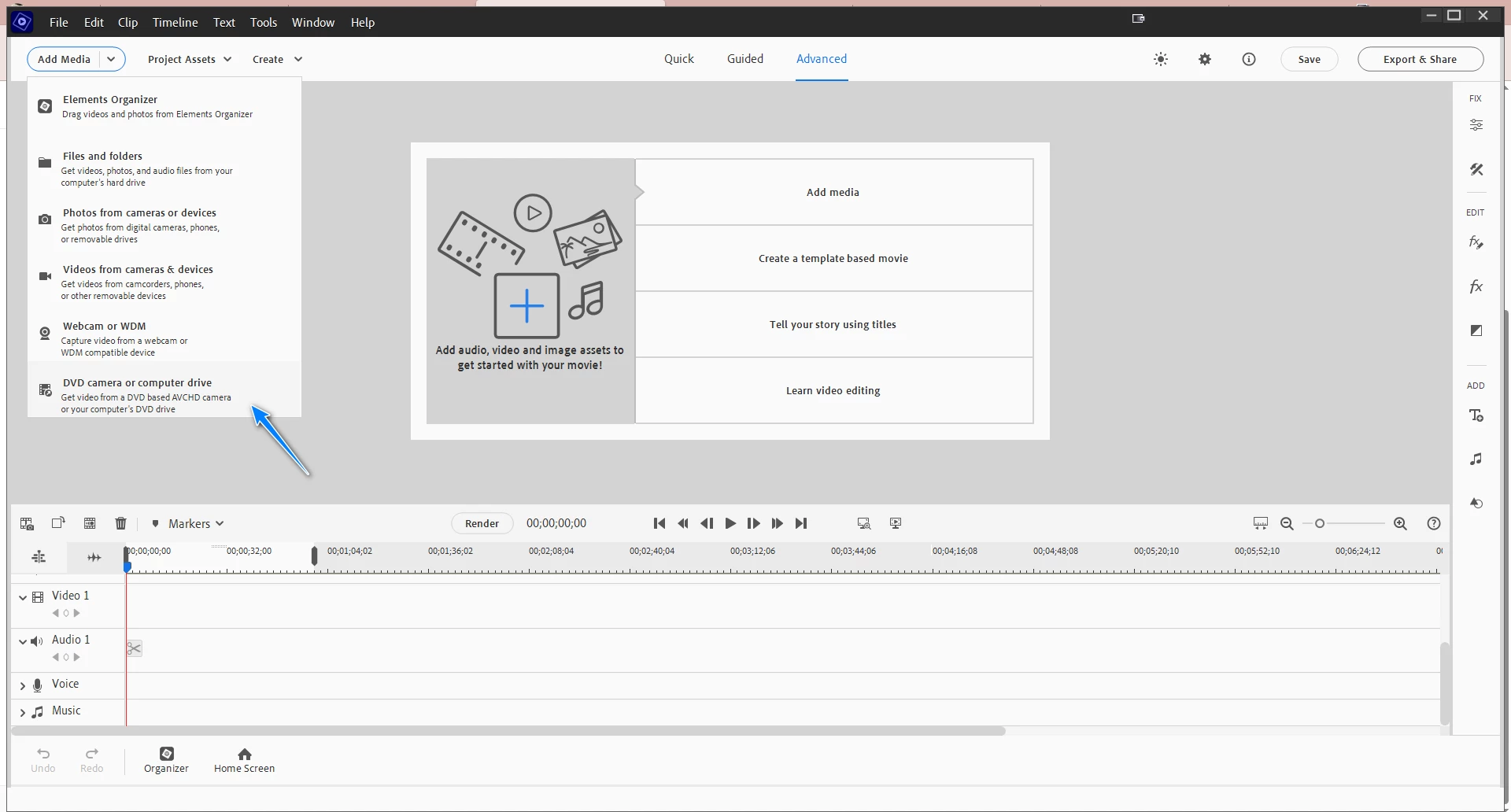Open the Add Media dropdown arrow
This screenshot has height=812, width=1511.
click(x=112, y=59)
